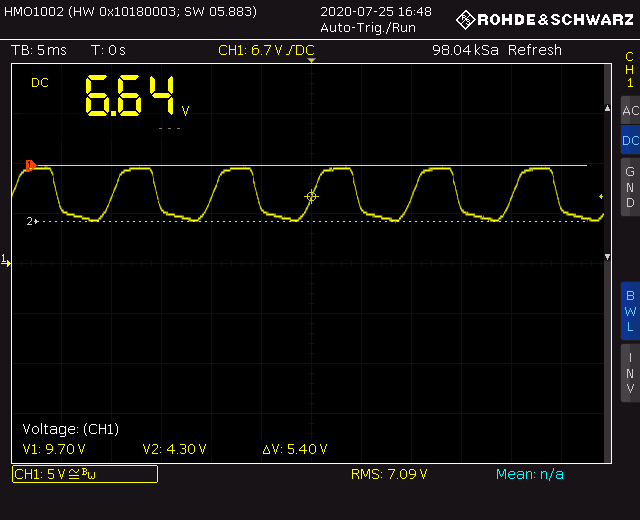The width and height of the screenshot is (640, 520).
Task: Click the up arrow in the side menu
Action: coord(607,108)
